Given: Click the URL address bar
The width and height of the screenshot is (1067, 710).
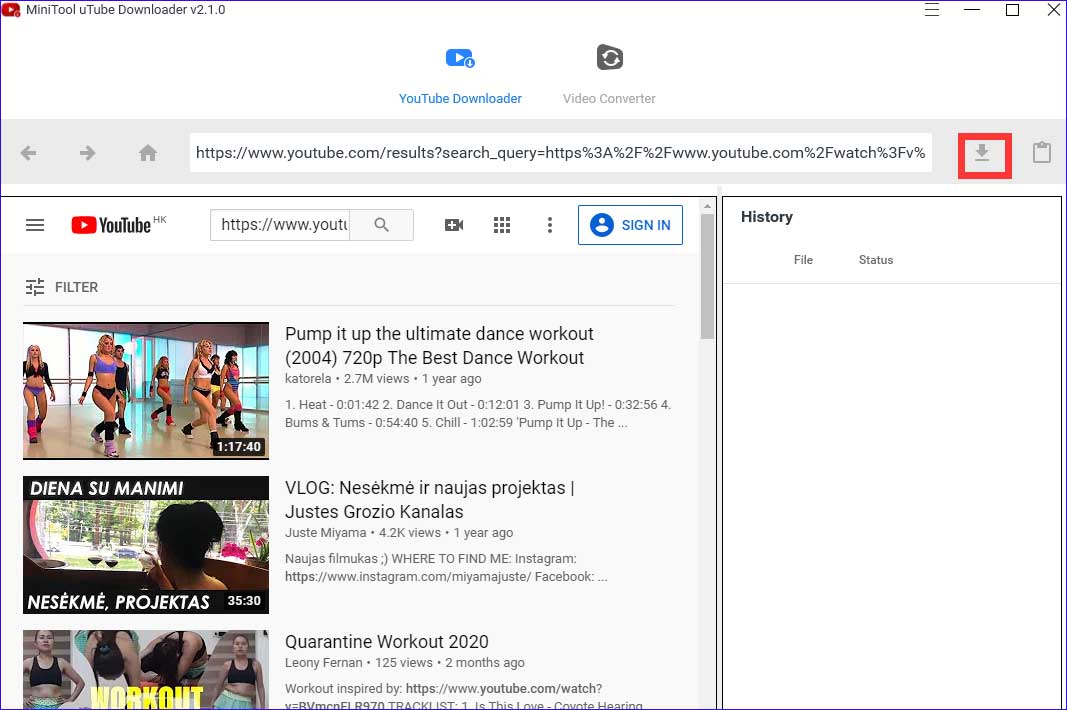Looking at the screenshot, I should 561,152.
